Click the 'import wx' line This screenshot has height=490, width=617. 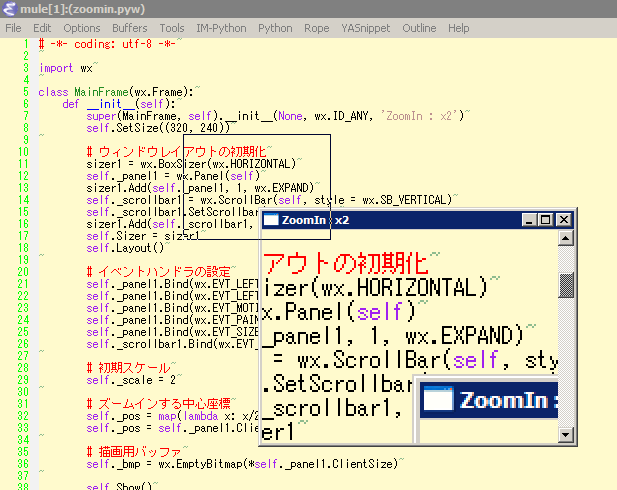pos(65,68)
